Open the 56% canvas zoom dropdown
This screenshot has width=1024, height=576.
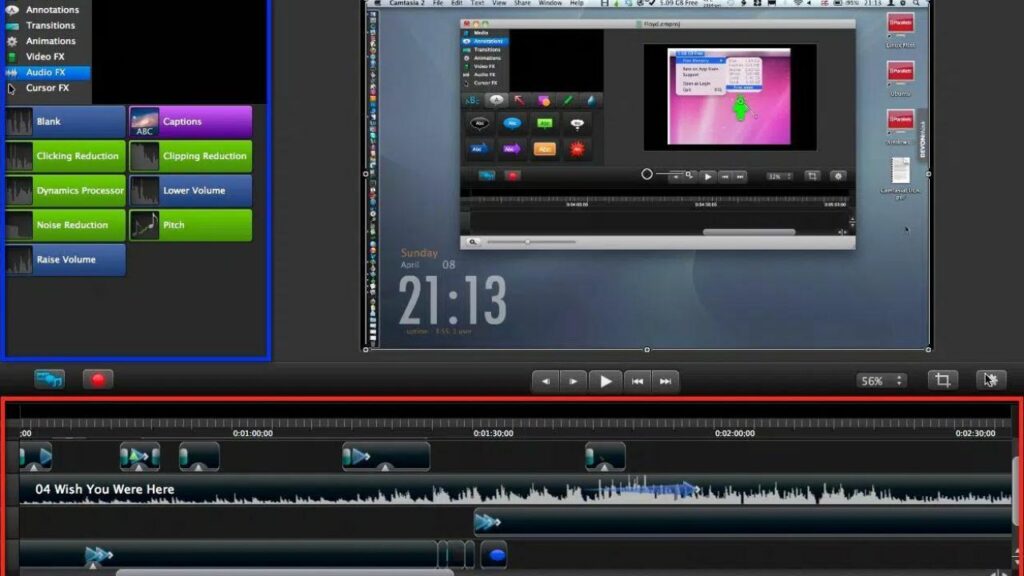pos(881,381)
